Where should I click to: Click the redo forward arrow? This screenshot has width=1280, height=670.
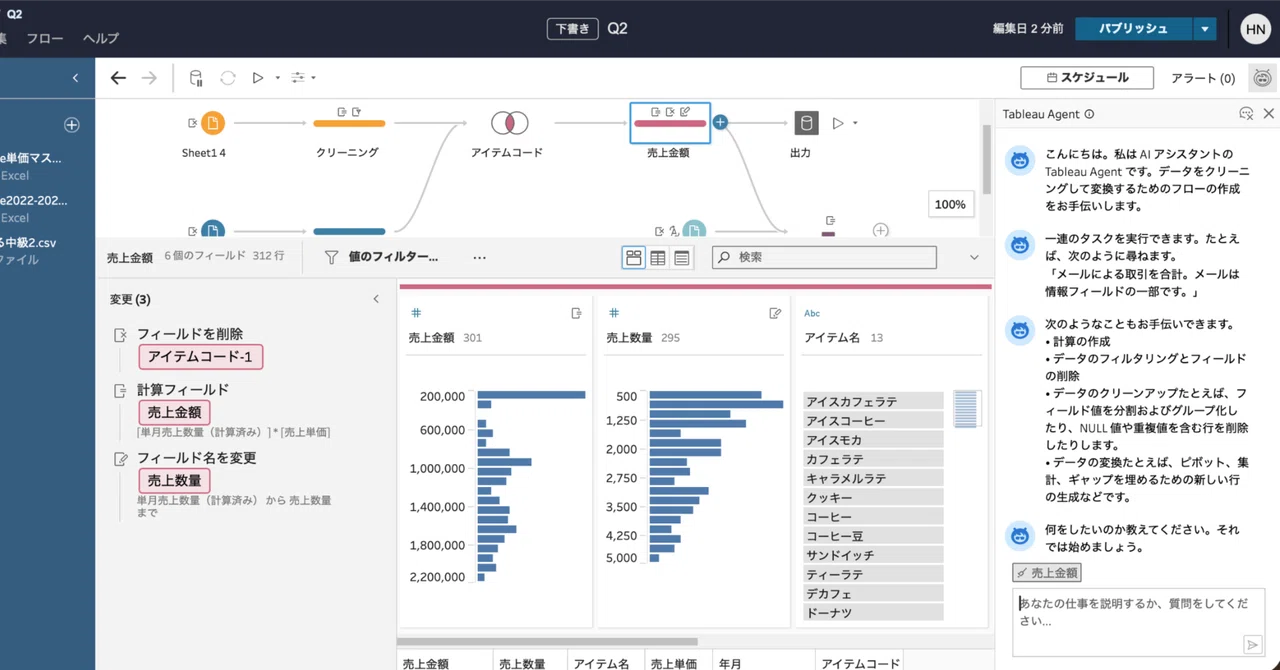149,78
